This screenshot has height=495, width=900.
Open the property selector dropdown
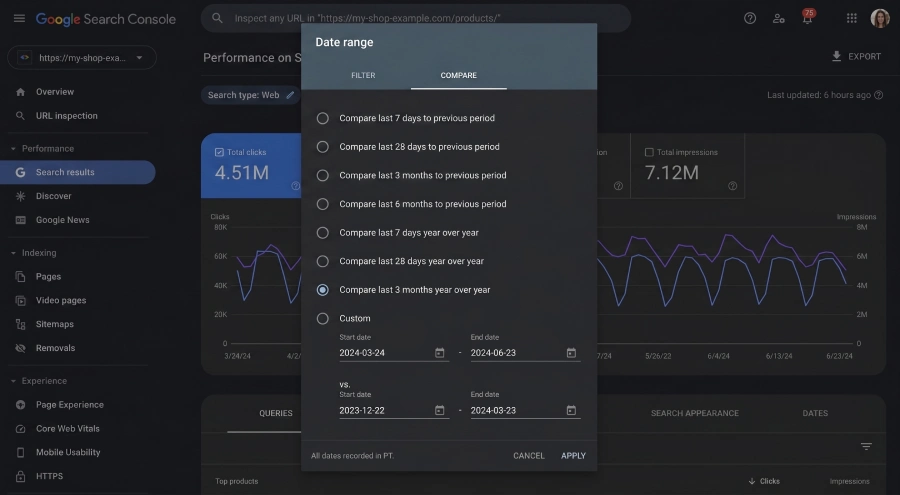click(x=82, y=57)
